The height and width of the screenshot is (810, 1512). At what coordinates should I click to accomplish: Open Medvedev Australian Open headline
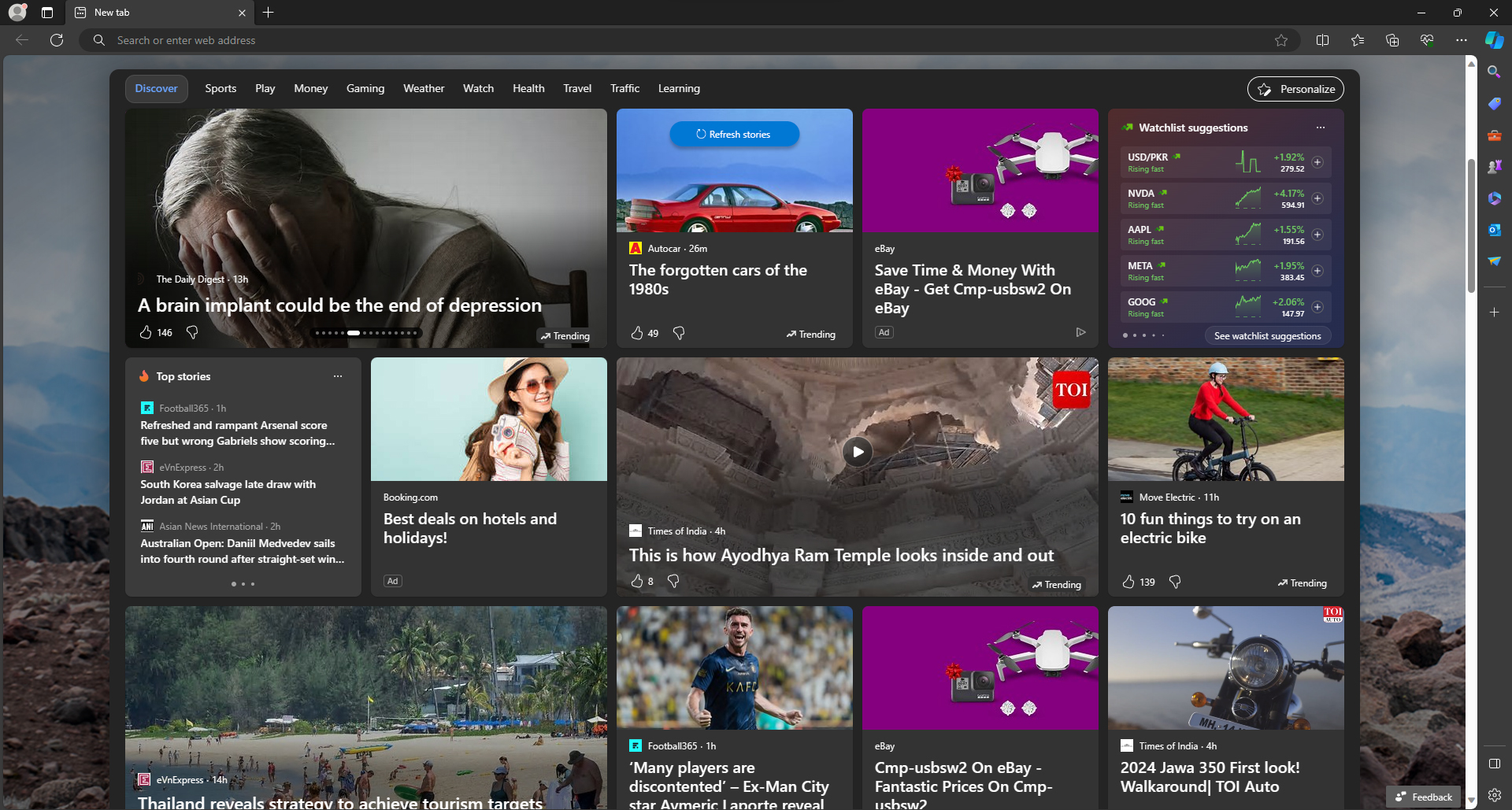pos(243,551)
